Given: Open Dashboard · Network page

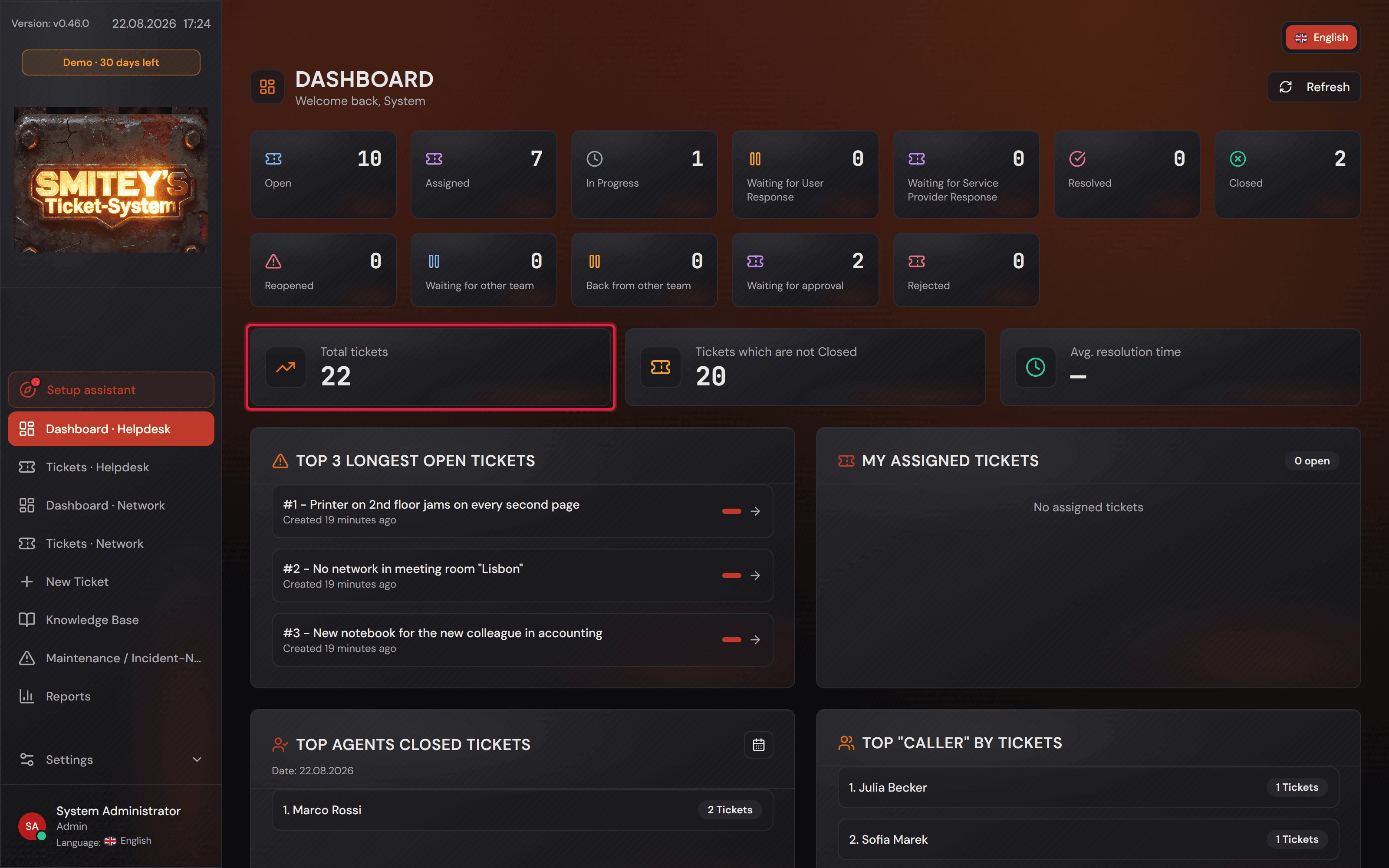Looking at the screenshot, I should click(x=111, y=505).
